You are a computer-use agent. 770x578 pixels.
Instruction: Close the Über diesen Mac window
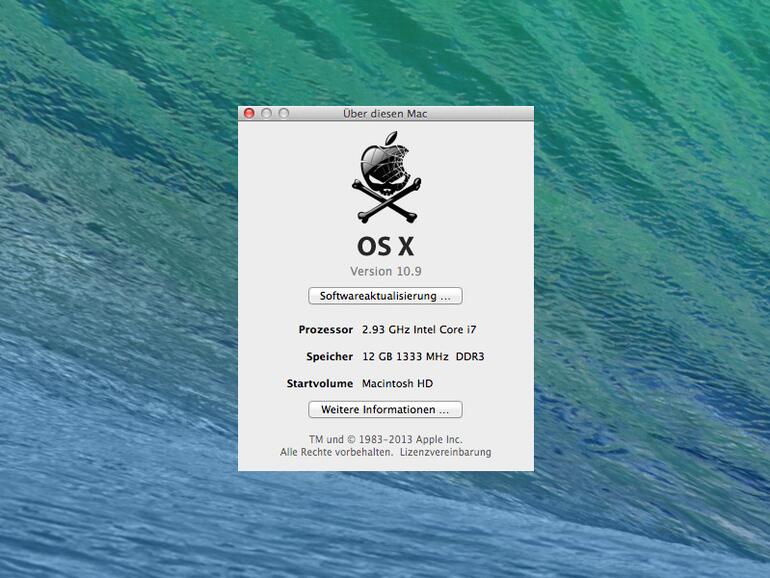tap(249, 114)
